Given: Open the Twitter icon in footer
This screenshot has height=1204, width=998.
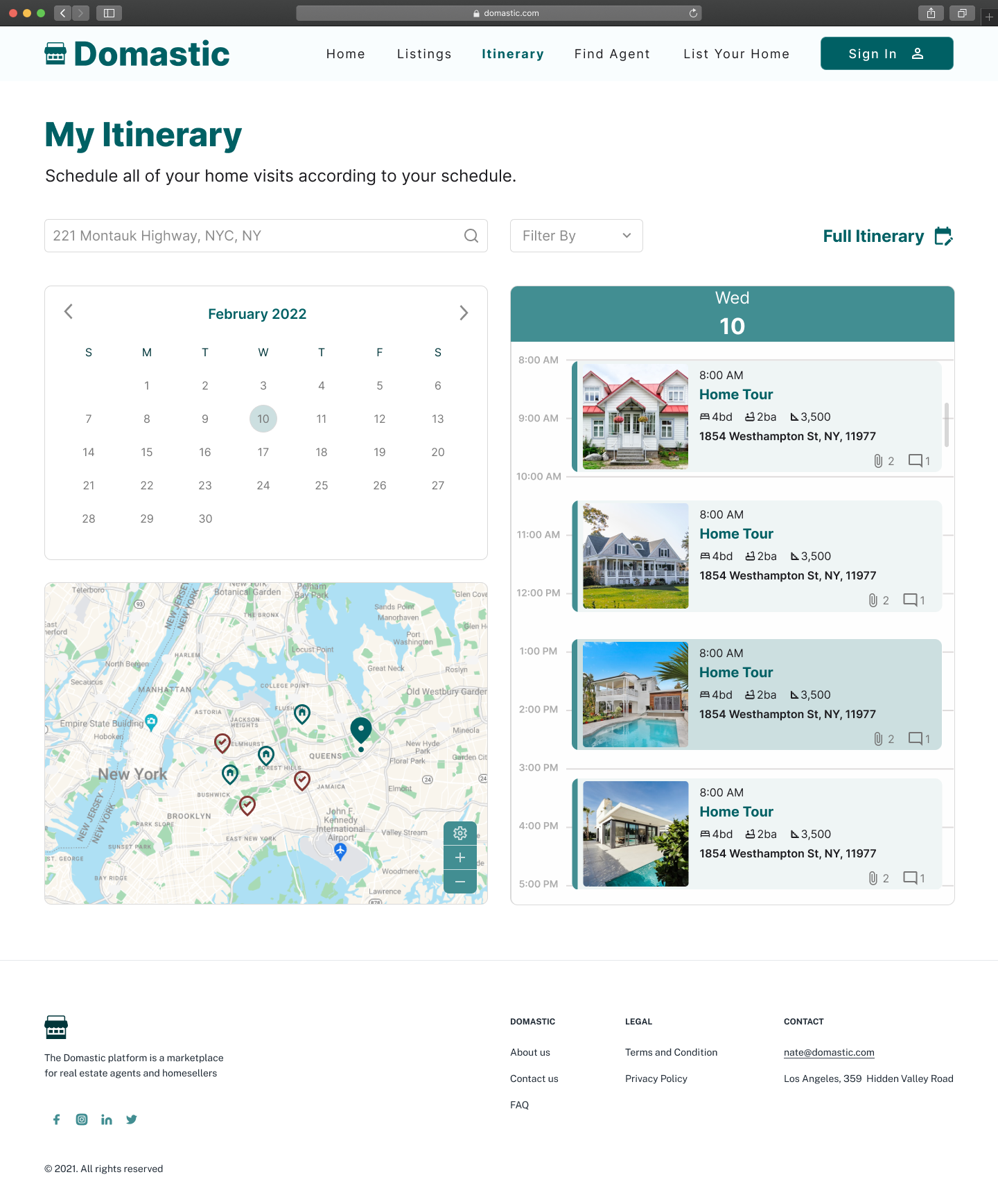Looking at the screenshot, I should (x=132, y=1119).
